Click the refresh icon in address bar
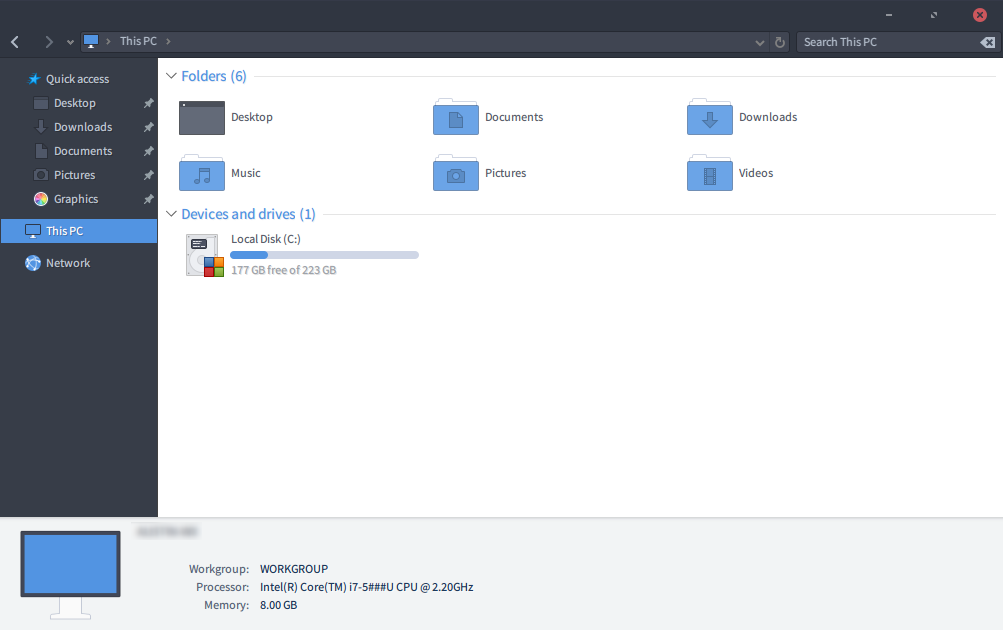 coord(781,42)
